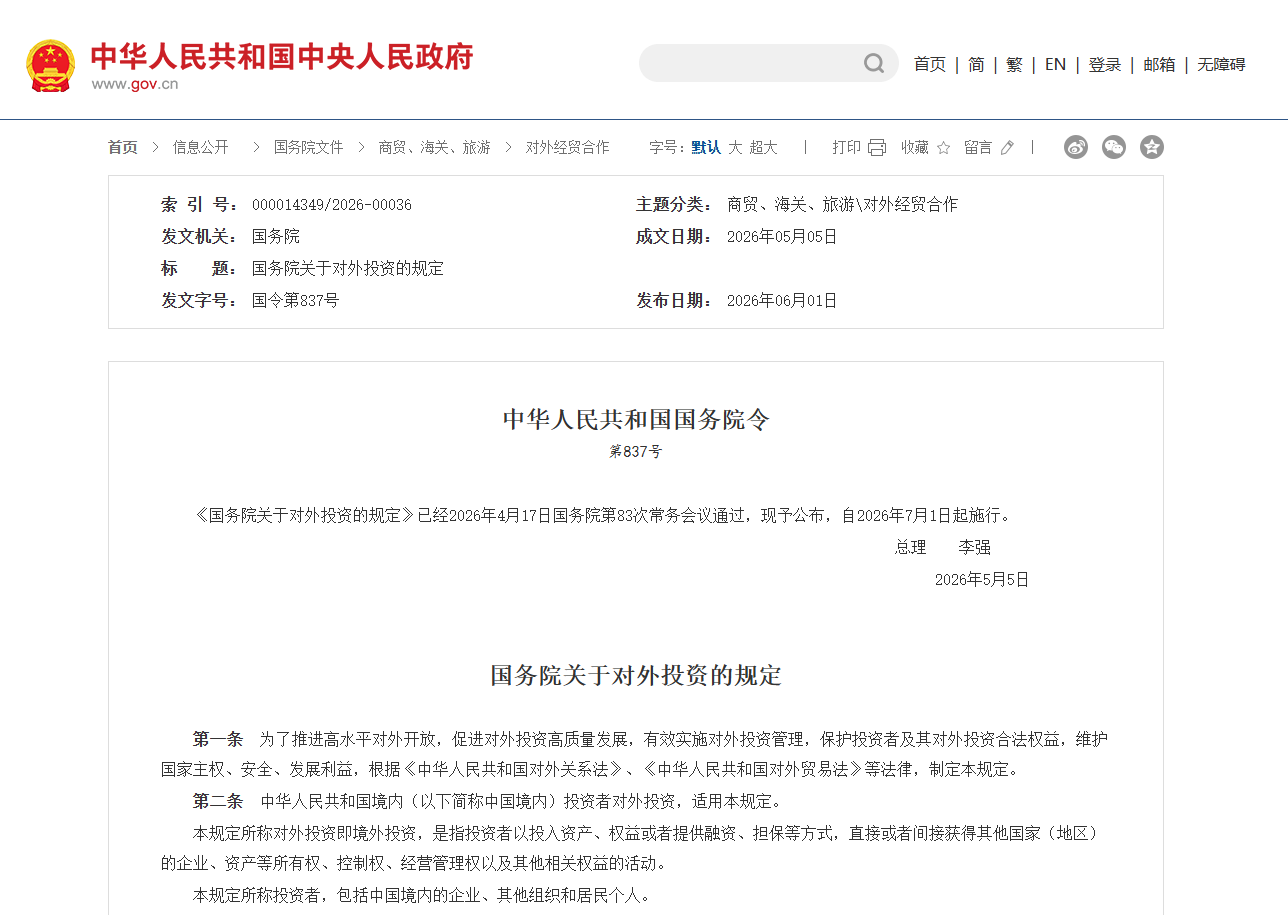Click document number 国令第837号 in metadata

point(295,301)
